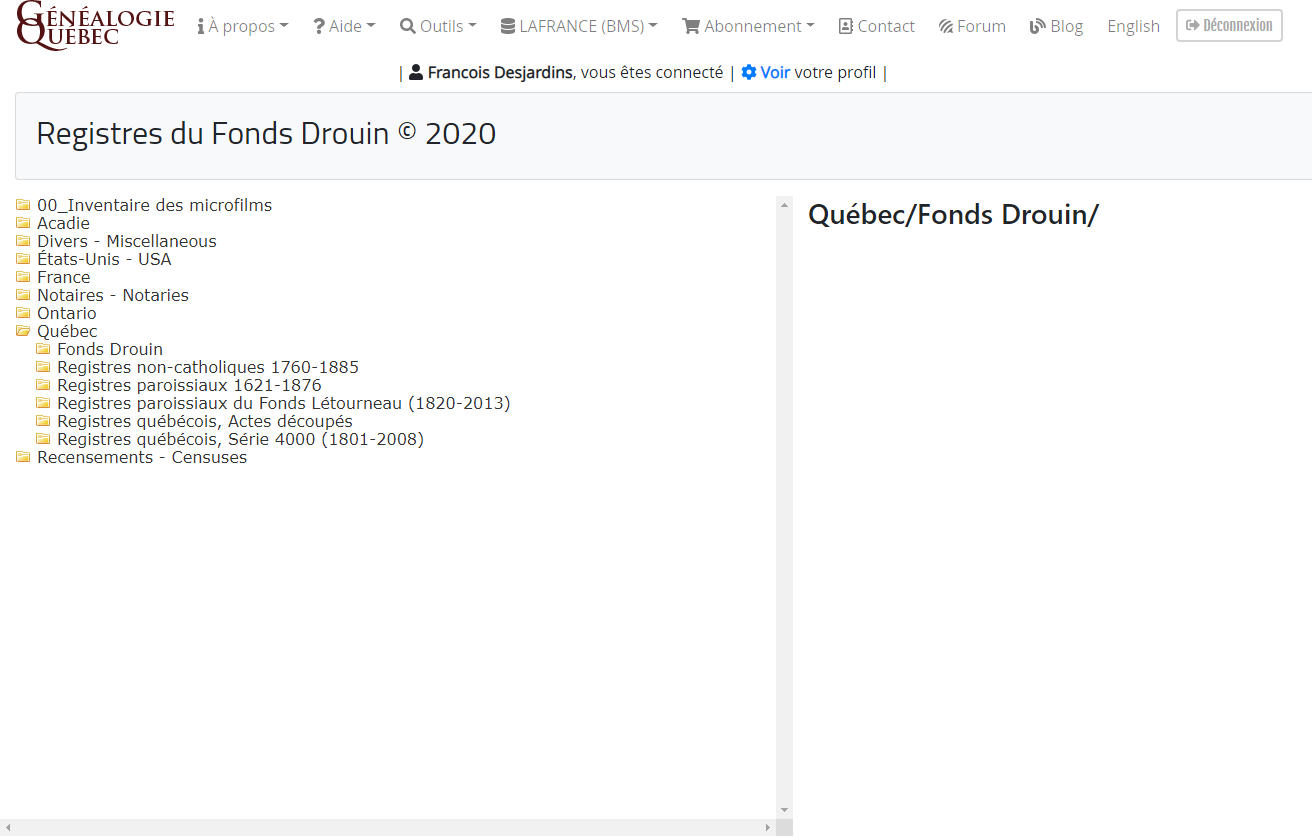Click the Blog feed icon
This screenshot has width=1312, height=840.
point(1037,26)
